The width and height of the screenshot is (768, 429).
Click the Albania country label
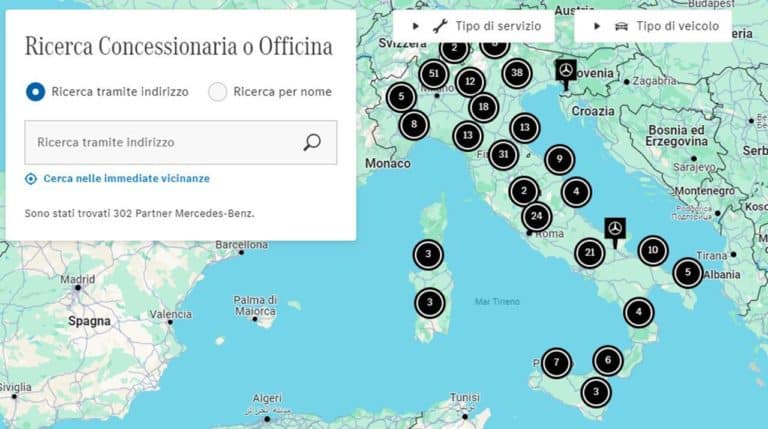pos(722,275)
